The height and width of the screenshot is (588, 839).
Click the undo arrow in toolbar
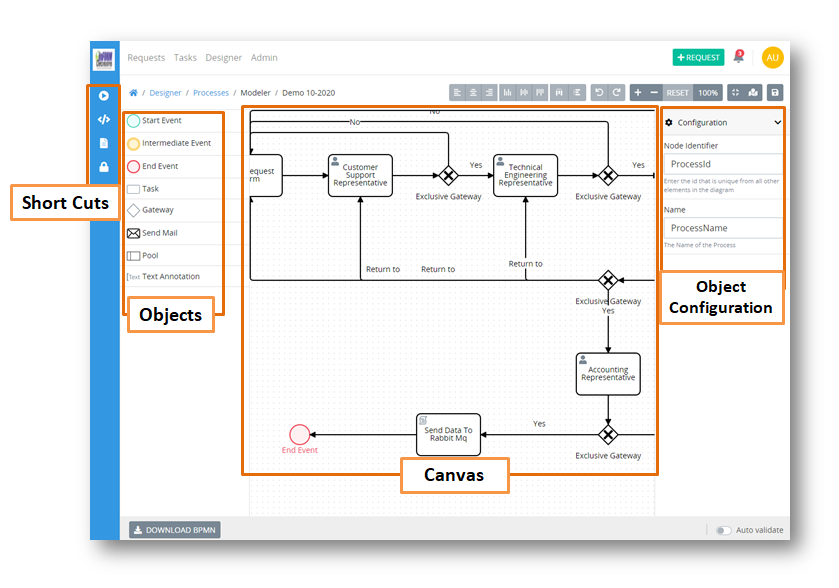click(599, 93)
